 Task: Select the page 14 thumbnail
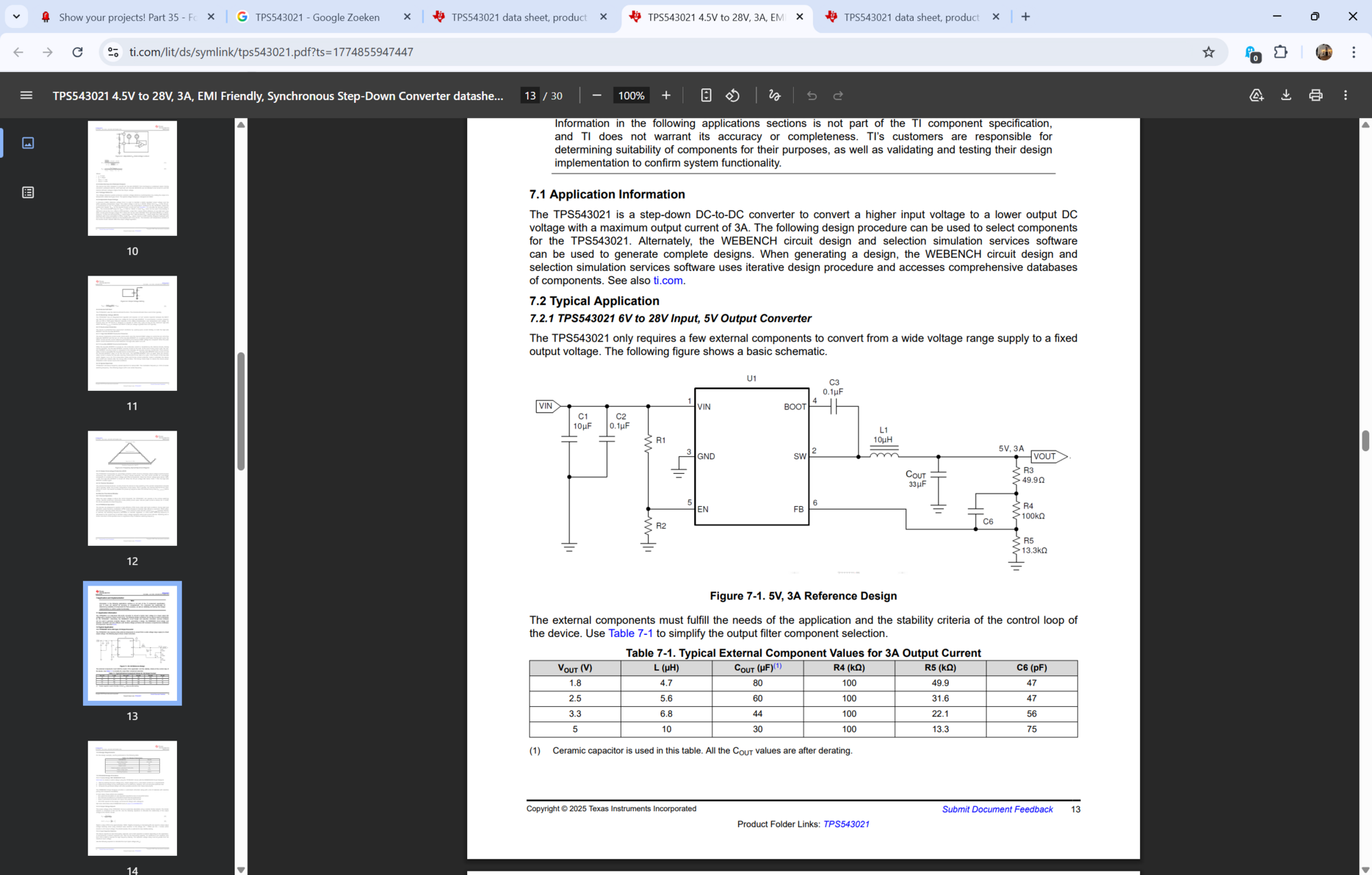tap(132, 798)
